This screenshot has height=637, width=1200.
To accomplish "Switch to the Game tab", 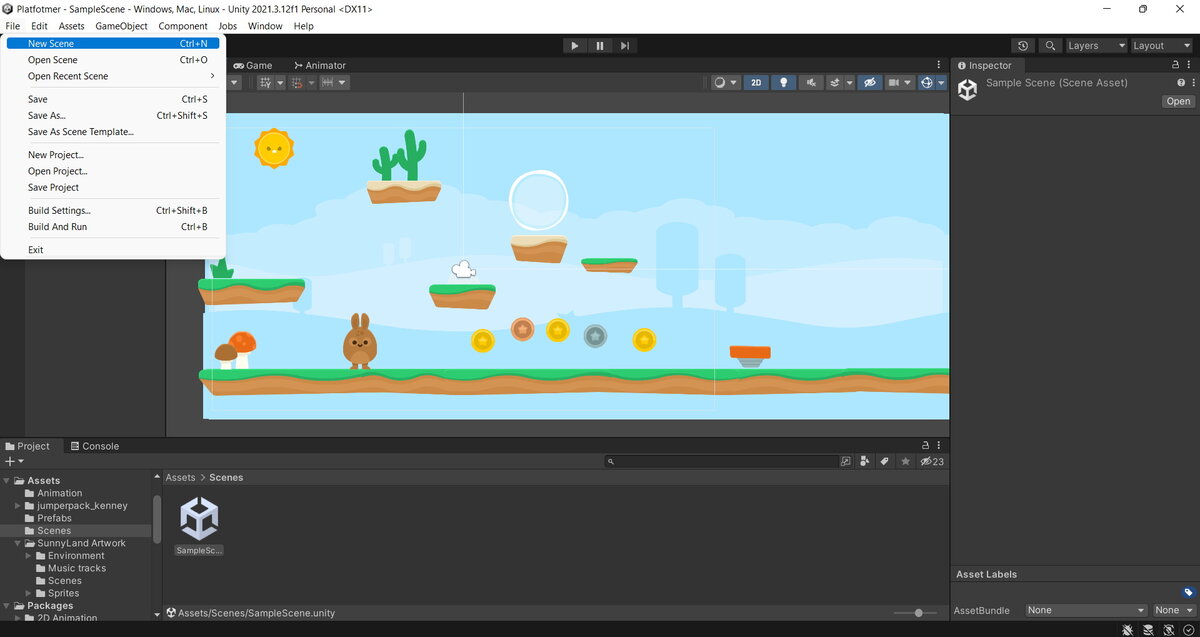I will [253, 65].
